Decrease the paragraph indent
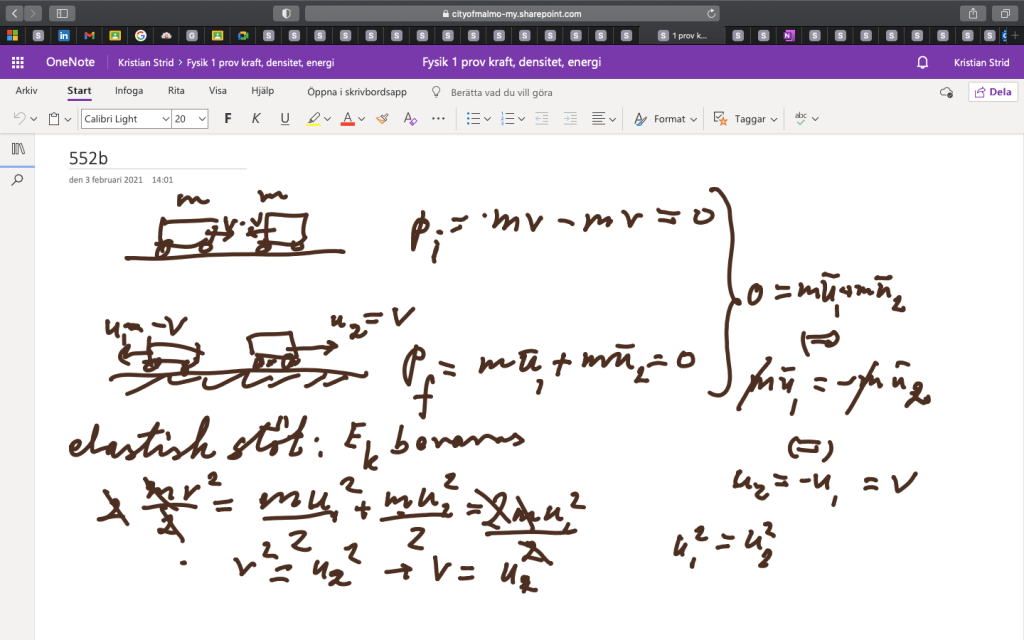 pyautogui.click(x=542, y=118)
